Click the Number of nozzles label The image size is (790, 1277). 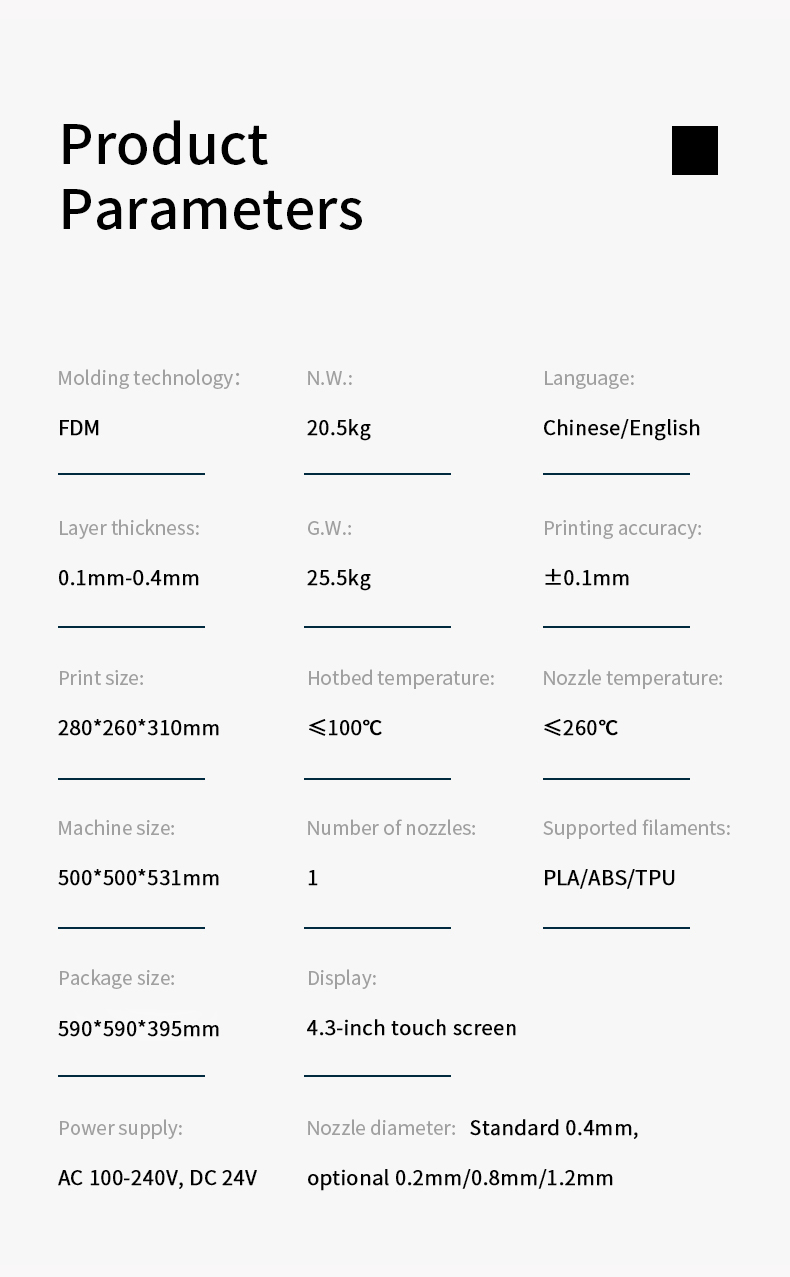click(x=391, y=828)
